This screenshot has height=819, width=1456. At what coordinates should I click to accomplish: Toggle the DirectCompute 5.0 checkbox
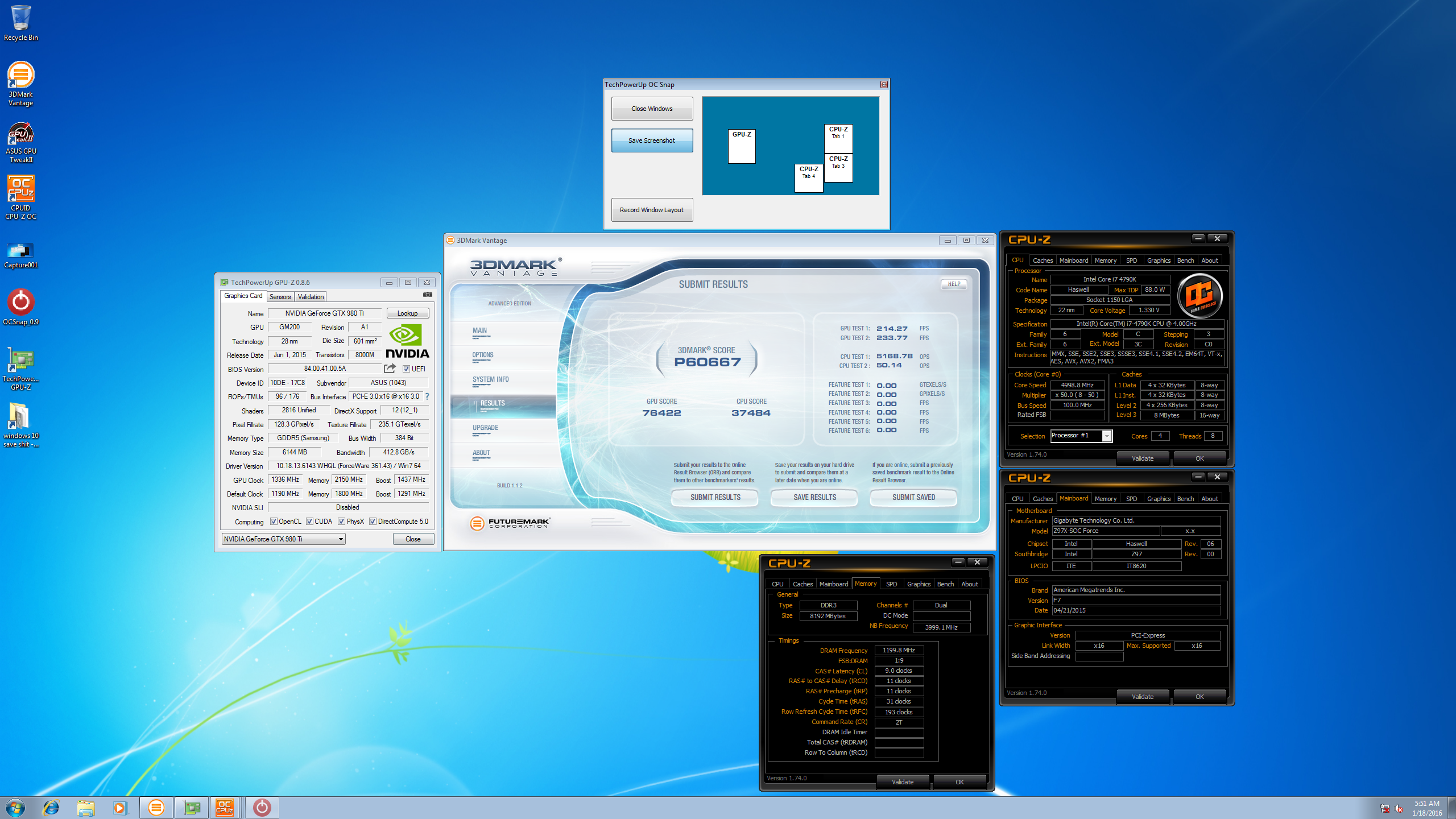point(373,522)
